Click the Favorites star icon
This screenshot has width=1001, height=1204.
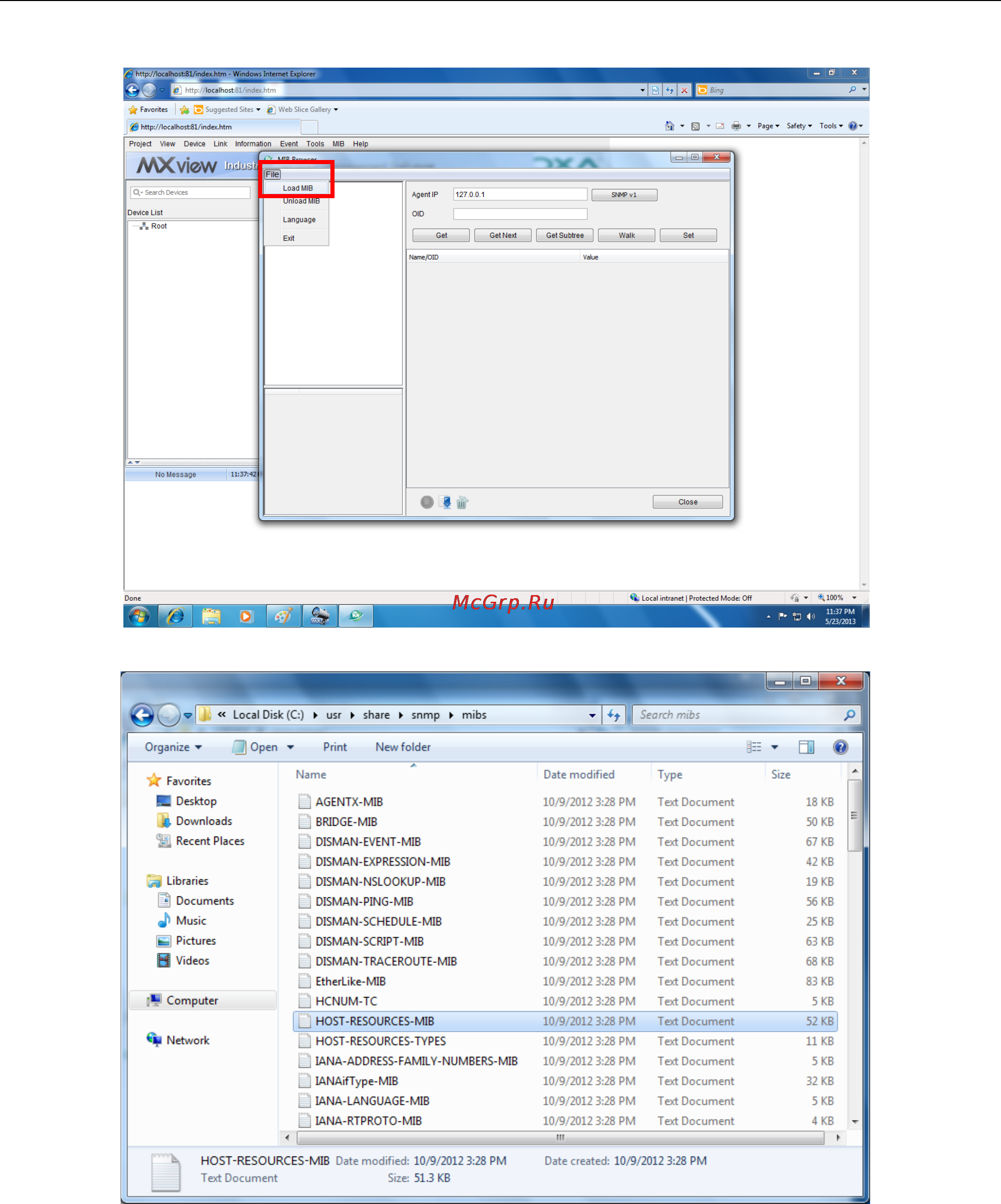[x=133, y=109]
